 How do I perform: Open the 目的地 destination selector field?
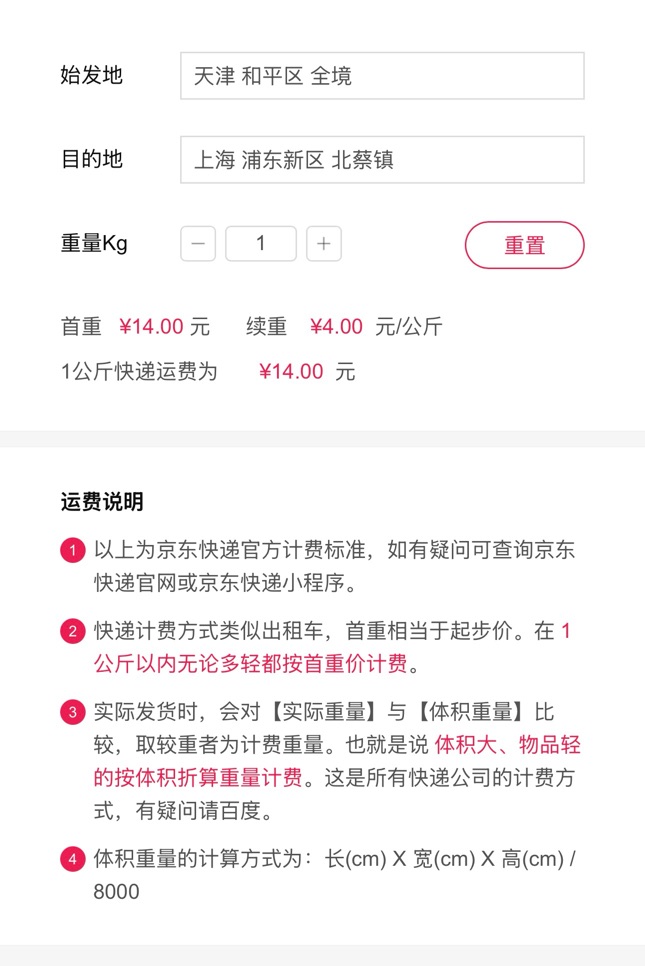[x=382, y=160]
